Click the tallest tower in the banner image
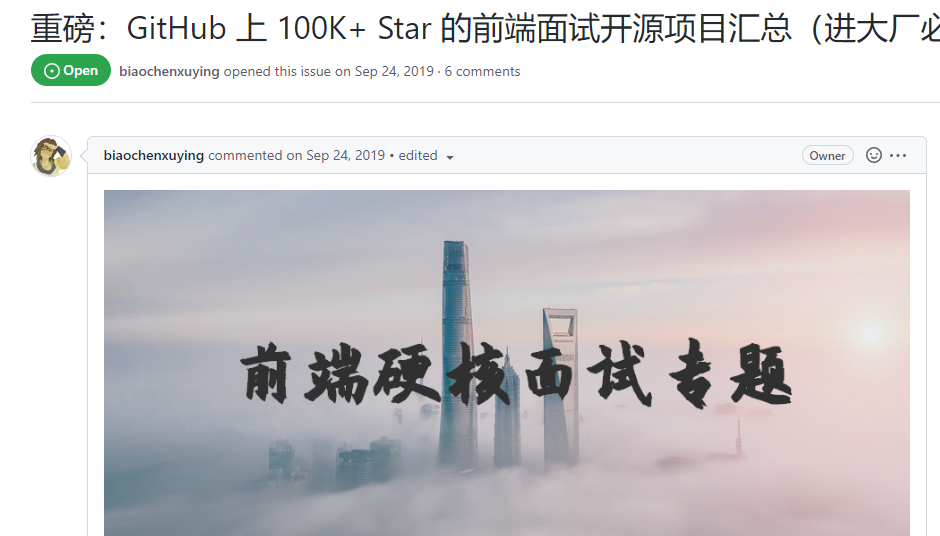940x536 pixels. coord(457,354)
